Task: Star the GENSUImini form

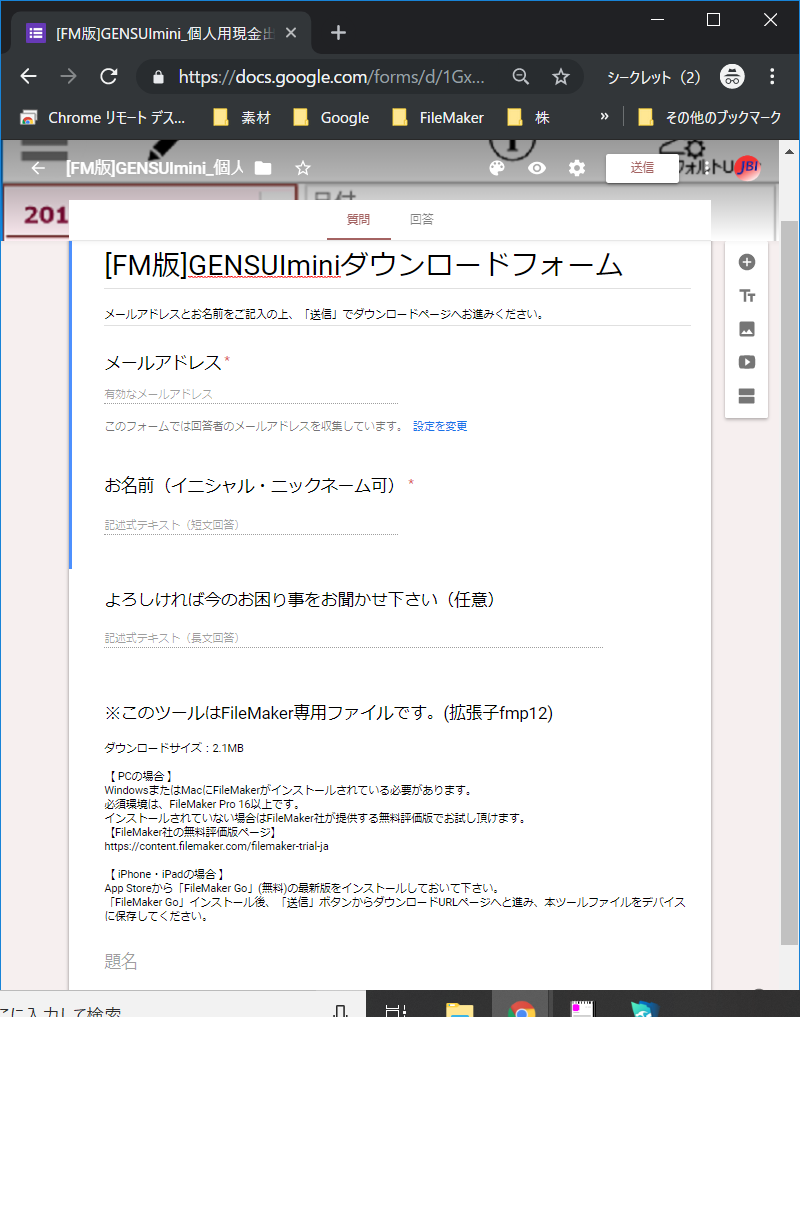Action: pyautogui.click(x=302, y=168)
